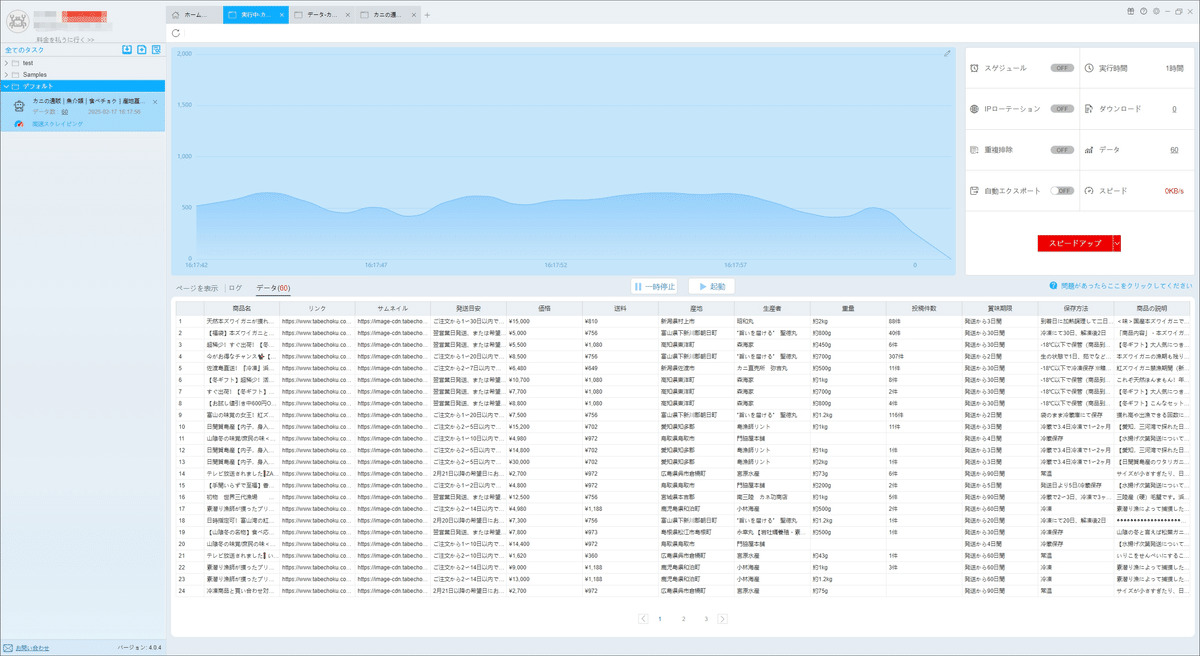Open the ログ tab
The image size is (1200, 656).
click(x=236, y=287)
